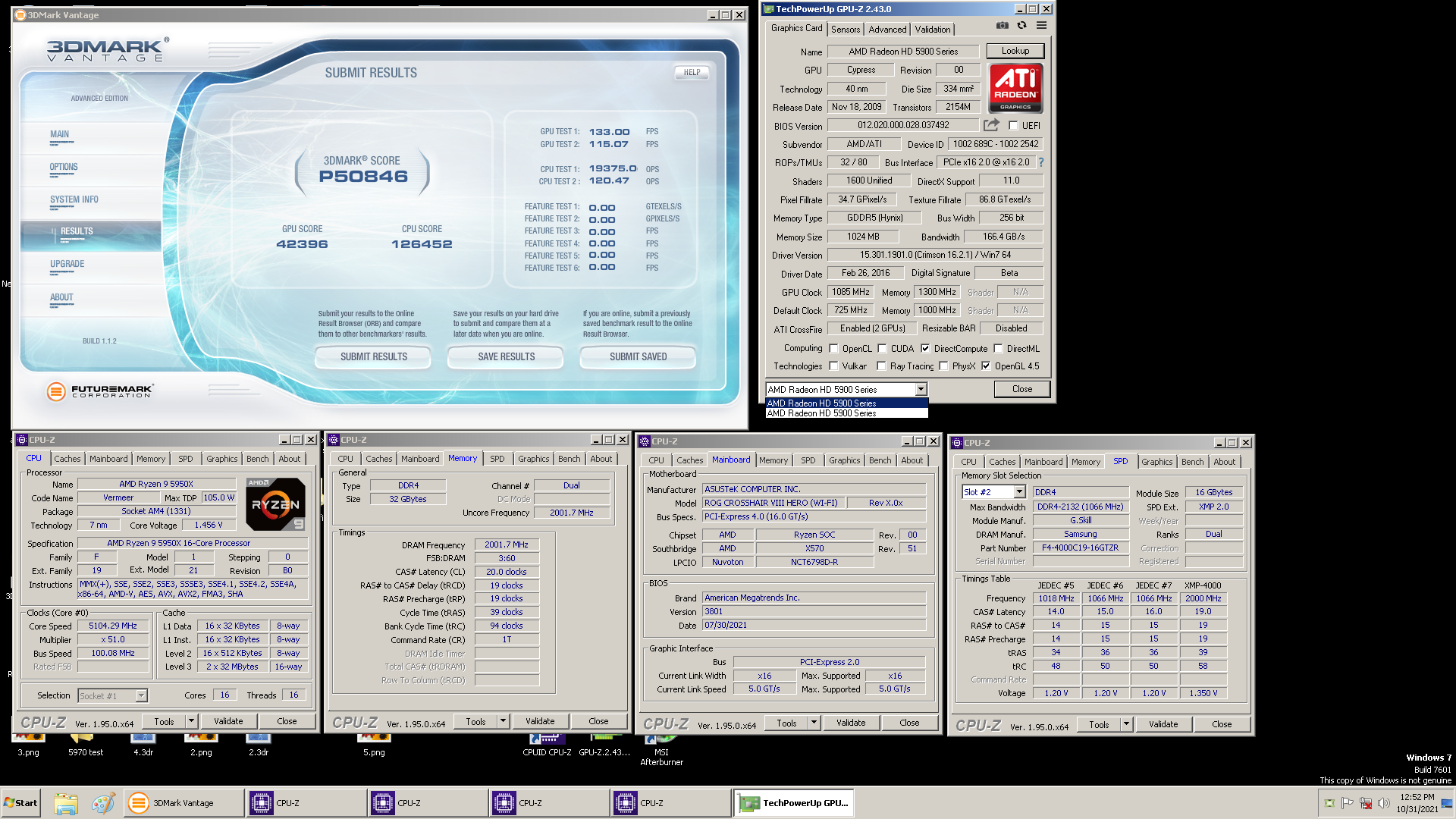1456x819 pixels.
Task: Open OPTIONS in 3DMark sidebar
Action: 64,168
